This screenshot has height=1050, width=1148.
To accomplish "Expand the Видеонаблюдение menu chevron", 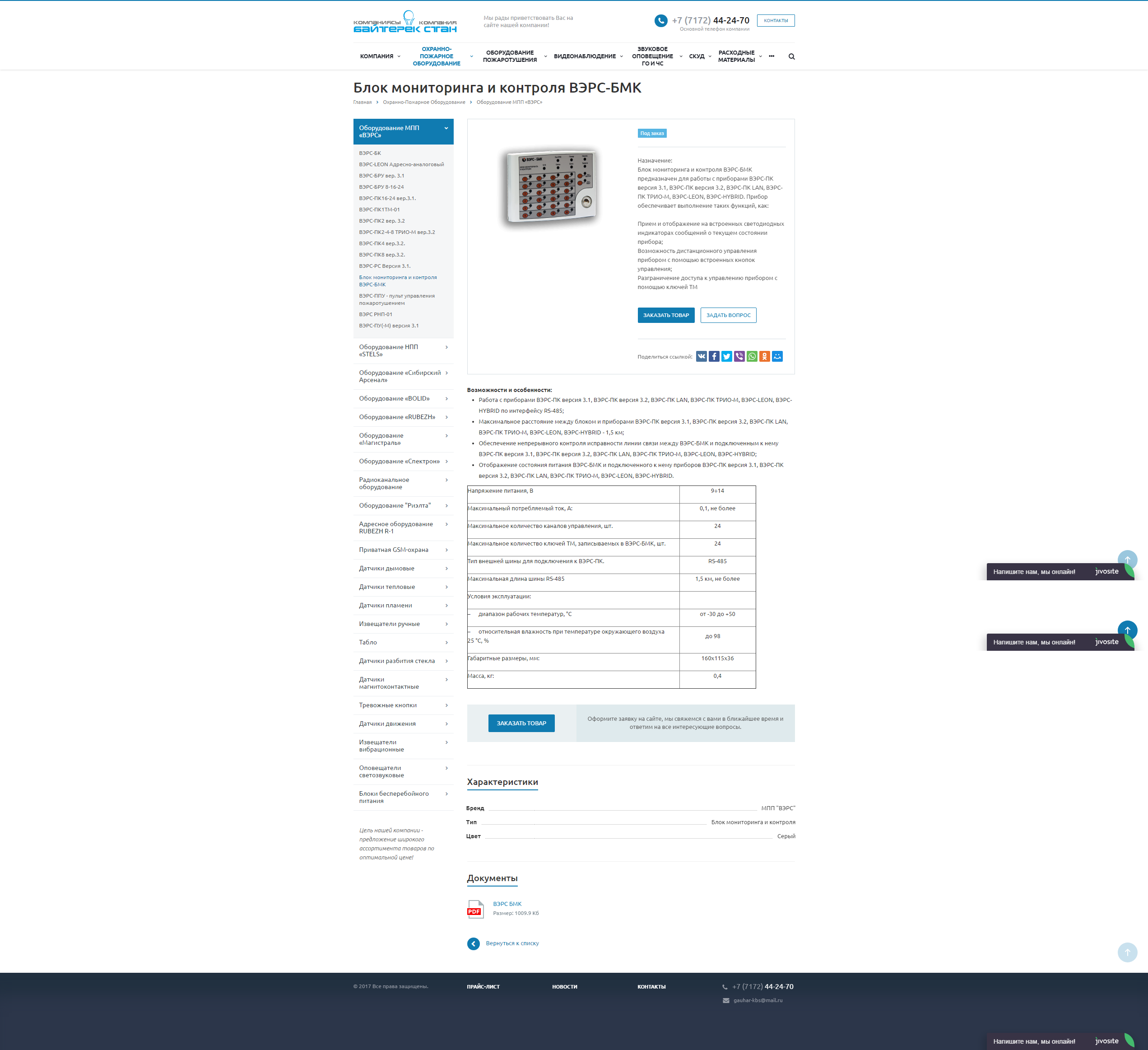I will tap(621, 56).
